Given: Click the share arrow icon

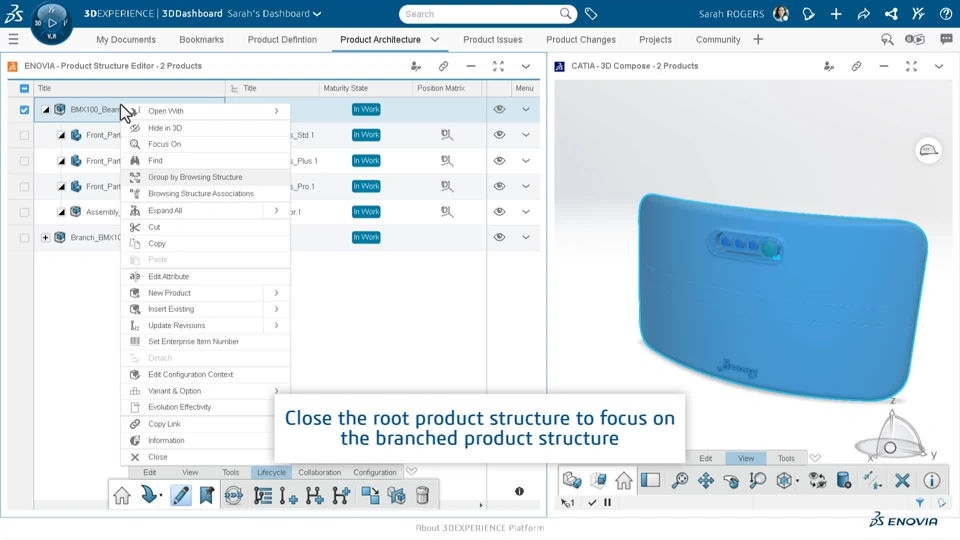Looking at the screenshot, I should click(863, 13).
